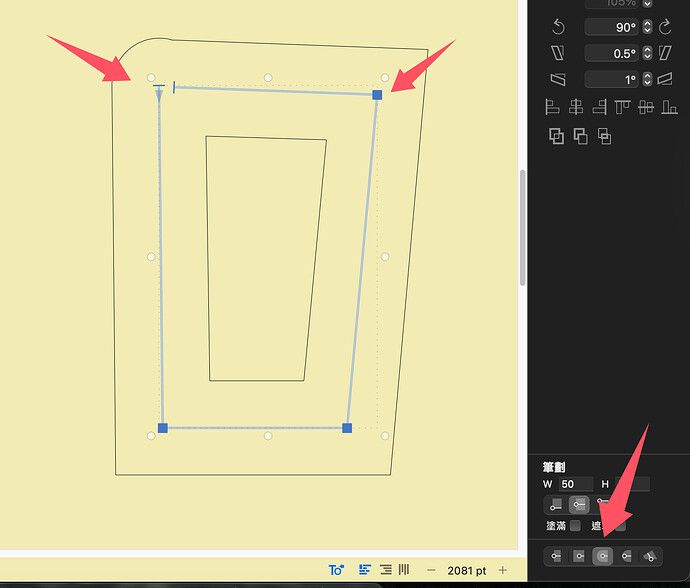Apply intersect boolean operation

pos(604,136)
